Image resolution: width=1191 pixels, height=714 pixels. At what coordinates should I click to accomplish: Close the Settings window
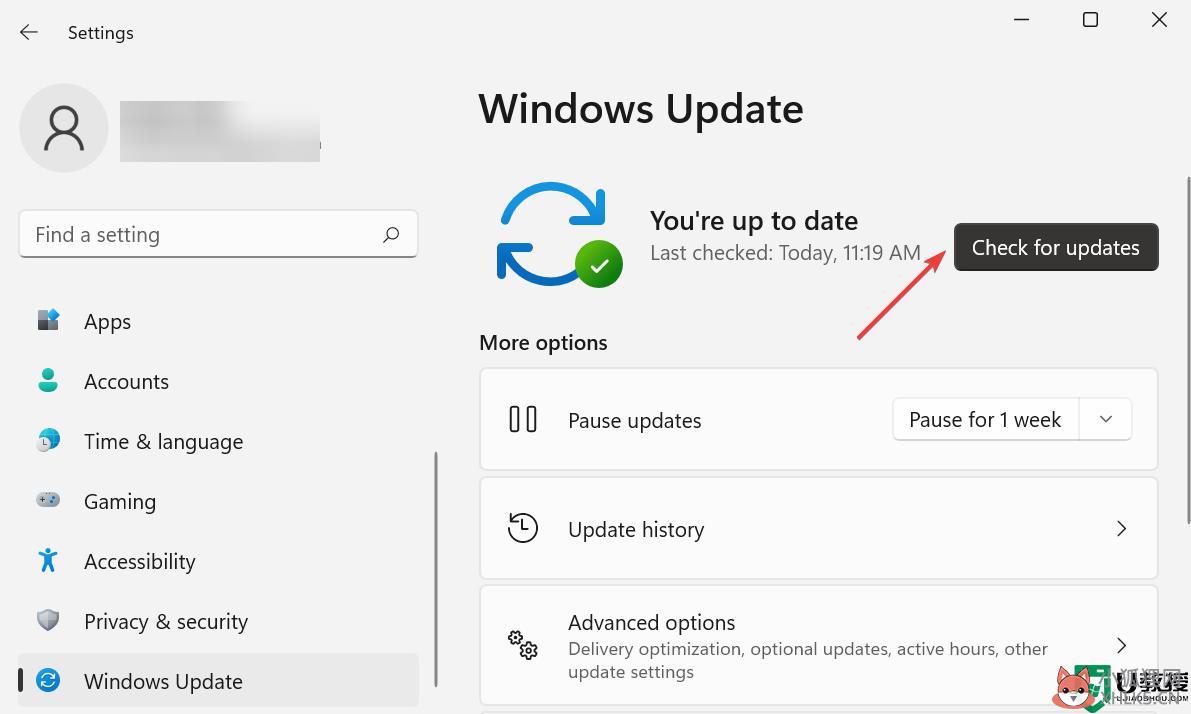1159,20
